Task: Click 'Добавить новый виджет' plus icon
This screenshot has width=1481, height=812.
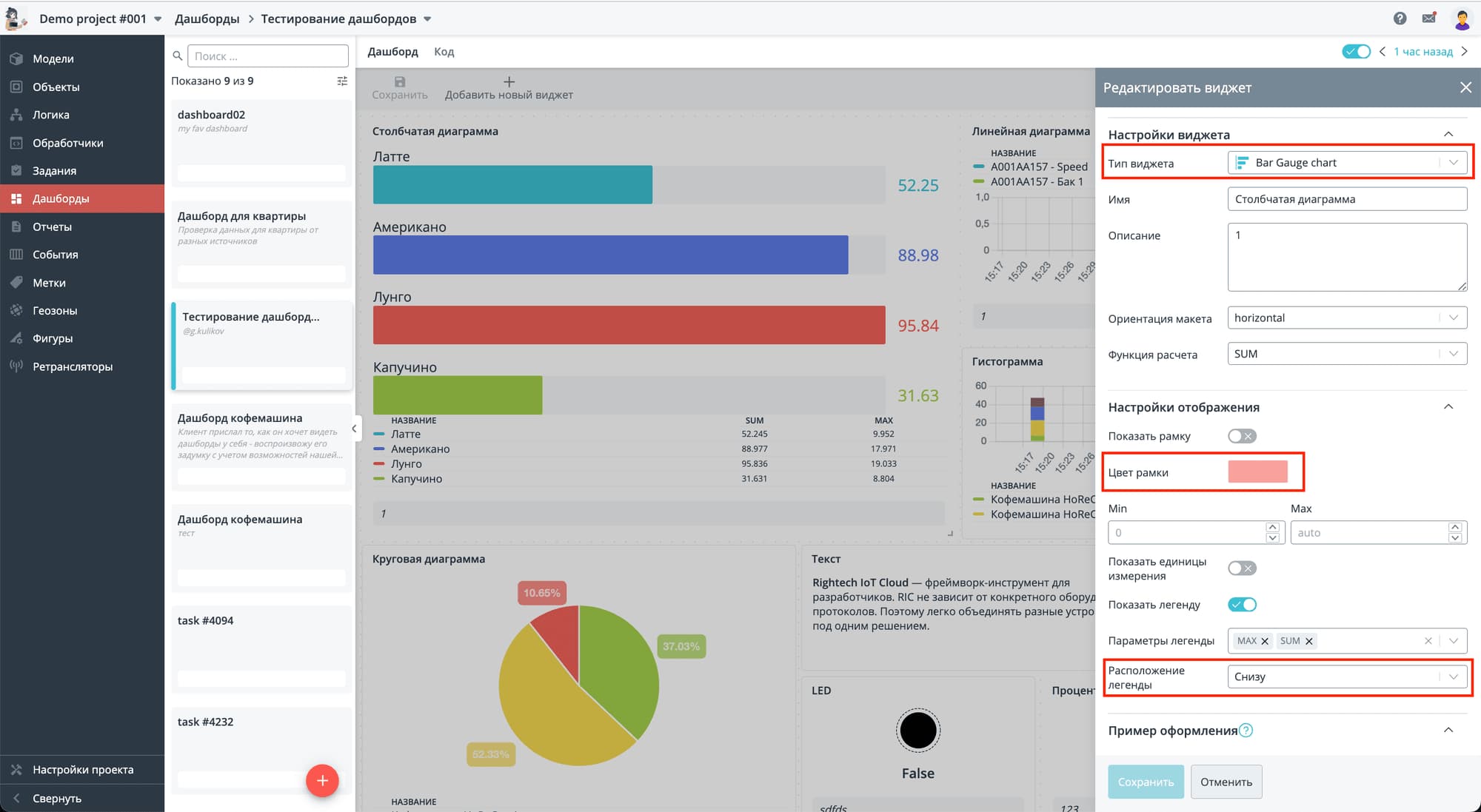Action: click(x=509, y=81)
